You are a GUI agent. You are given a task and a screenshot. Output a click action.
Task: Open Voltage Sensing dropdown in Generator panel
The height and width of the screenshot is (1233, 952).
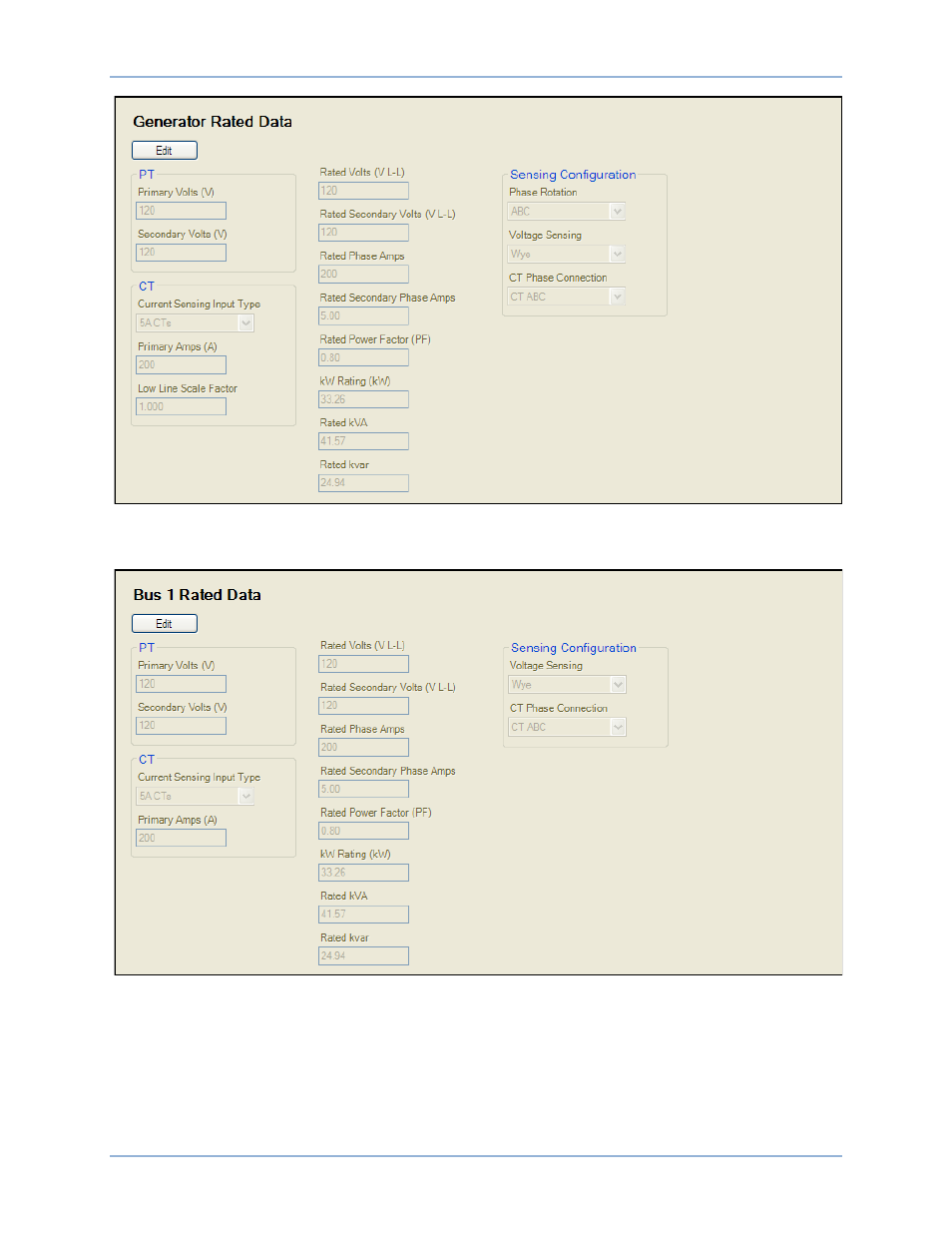(x=567, y=255)
